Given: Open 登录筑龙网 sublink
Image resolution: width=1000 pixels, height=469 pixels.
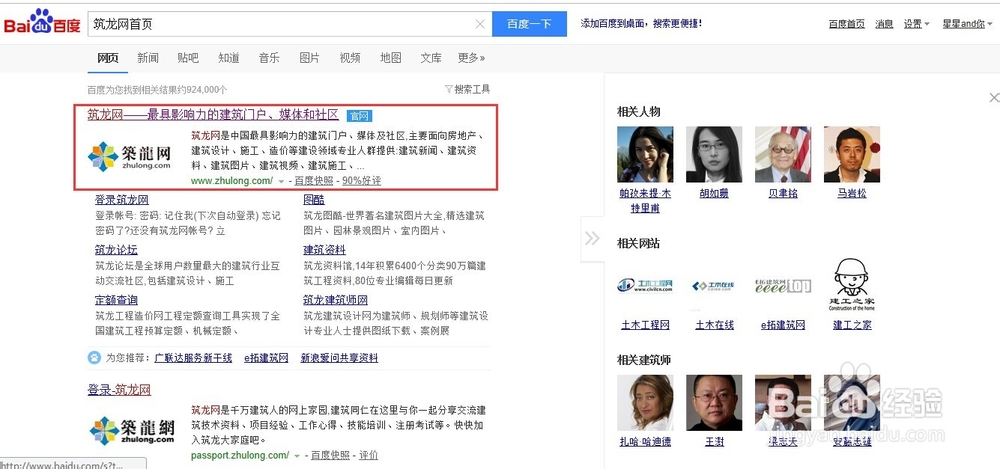Looking at the screenshot, I should point(122,200).
